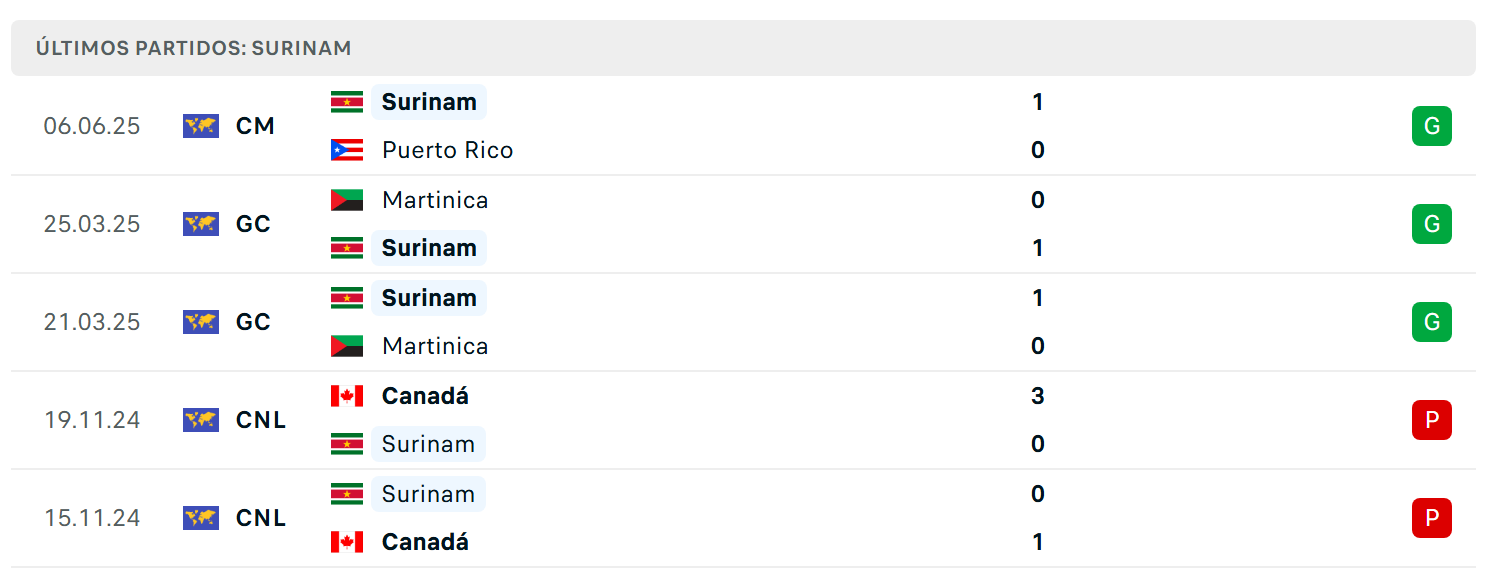
Task: Click the green G badge for 06.06.25 match
Action: [1432, 126]
